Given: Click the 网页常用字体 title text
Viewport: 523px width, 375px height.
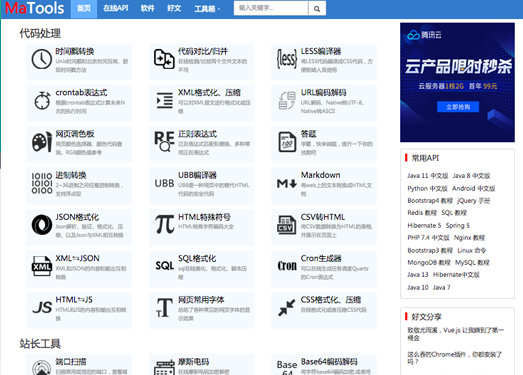Looking at the screenshot, I should (x=201, y=300).
